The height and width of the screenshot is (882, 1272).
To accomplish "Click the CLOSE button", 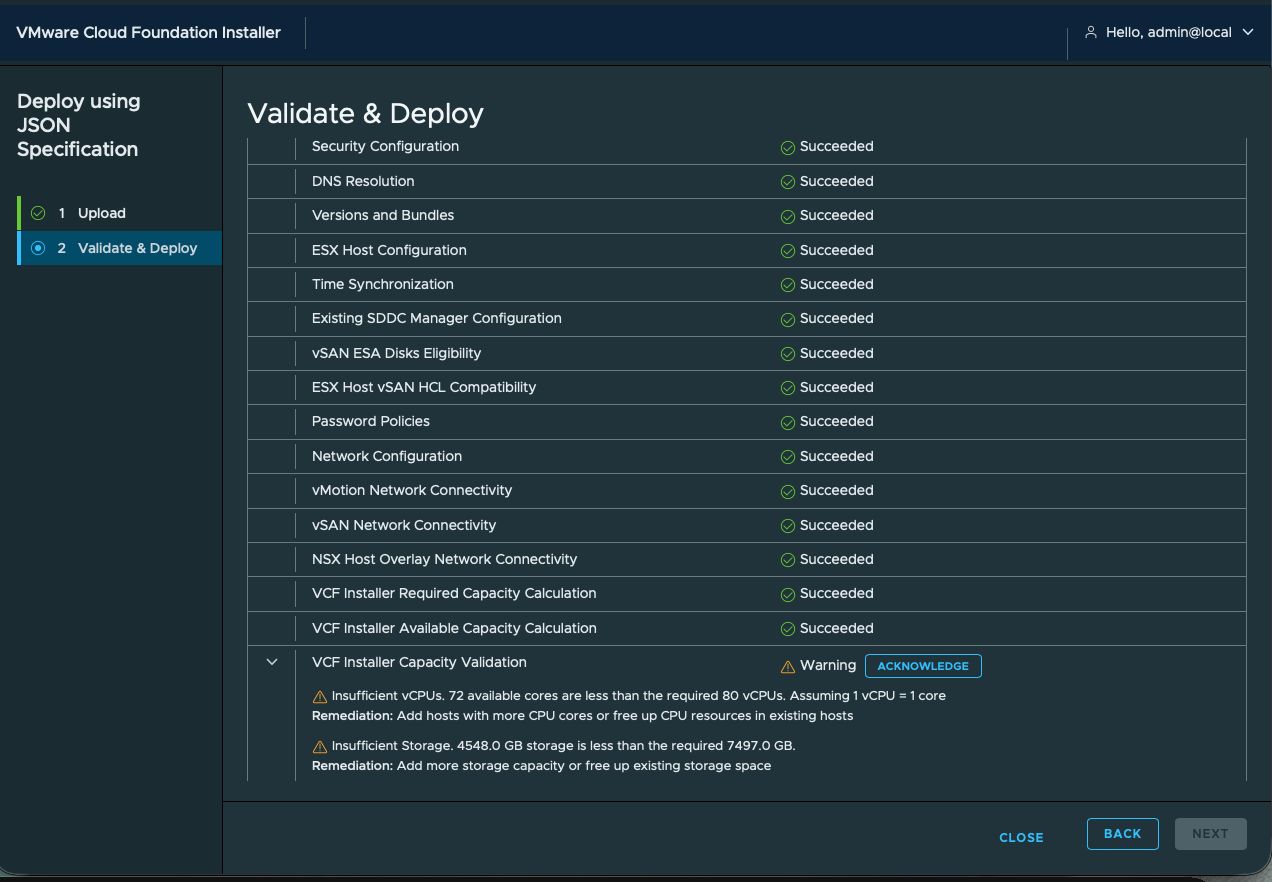I will pos(1021,837).
